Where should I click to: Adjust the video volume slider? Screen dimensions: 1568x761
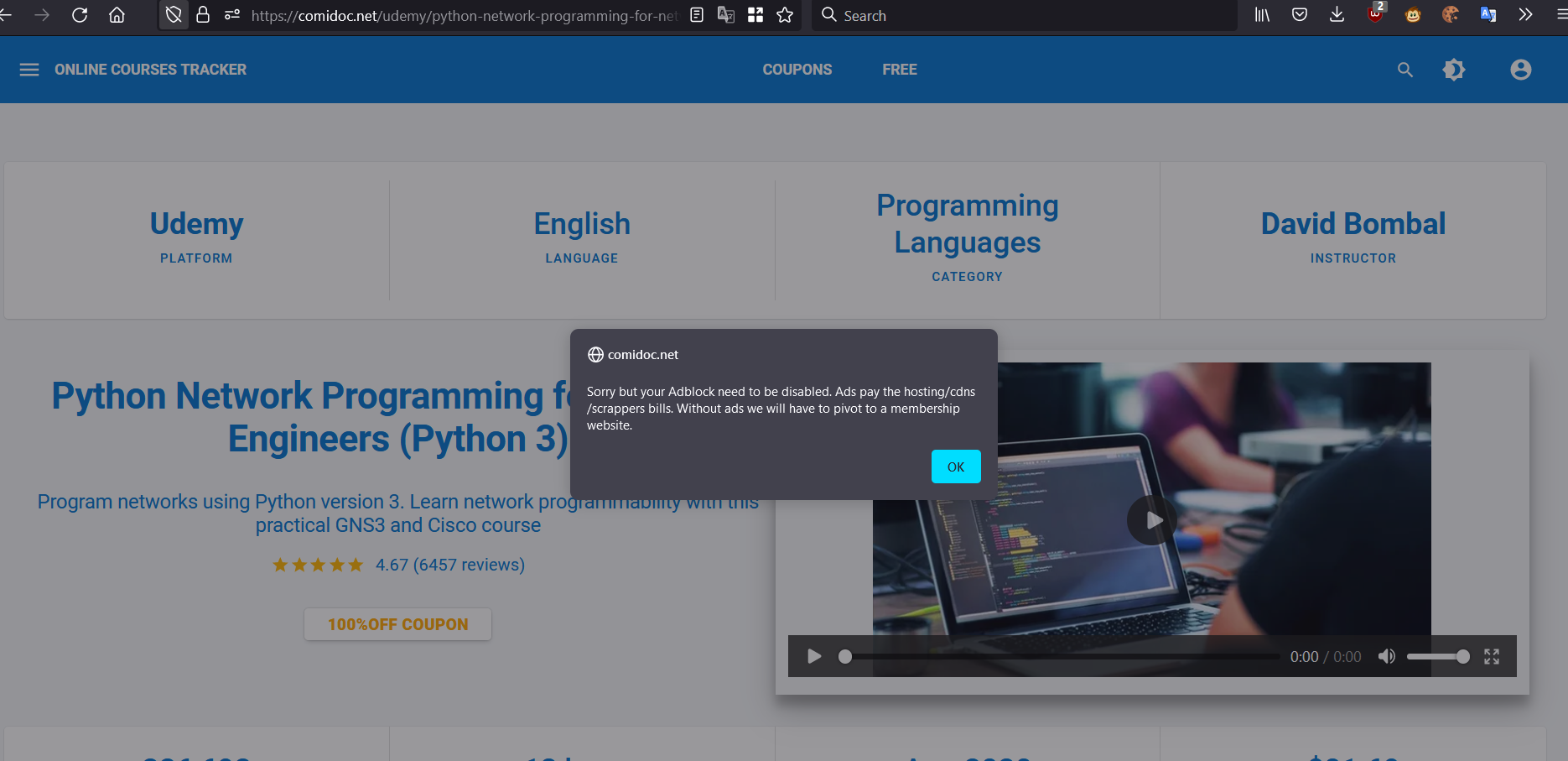click(1438, 656)
